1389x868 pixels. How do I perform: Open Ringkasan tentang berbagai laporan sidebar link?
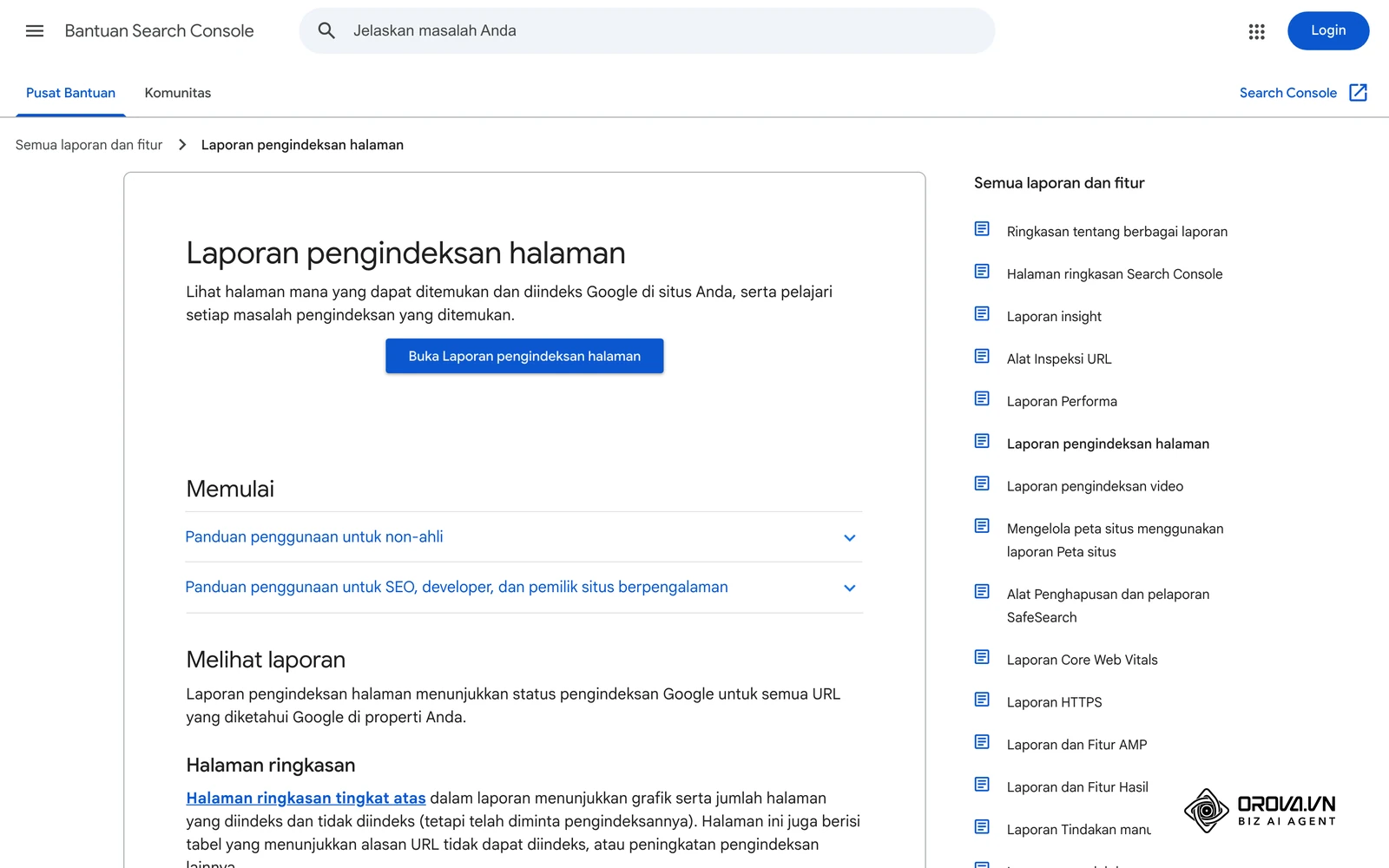pyautogui.click(x=1117, y=232)
